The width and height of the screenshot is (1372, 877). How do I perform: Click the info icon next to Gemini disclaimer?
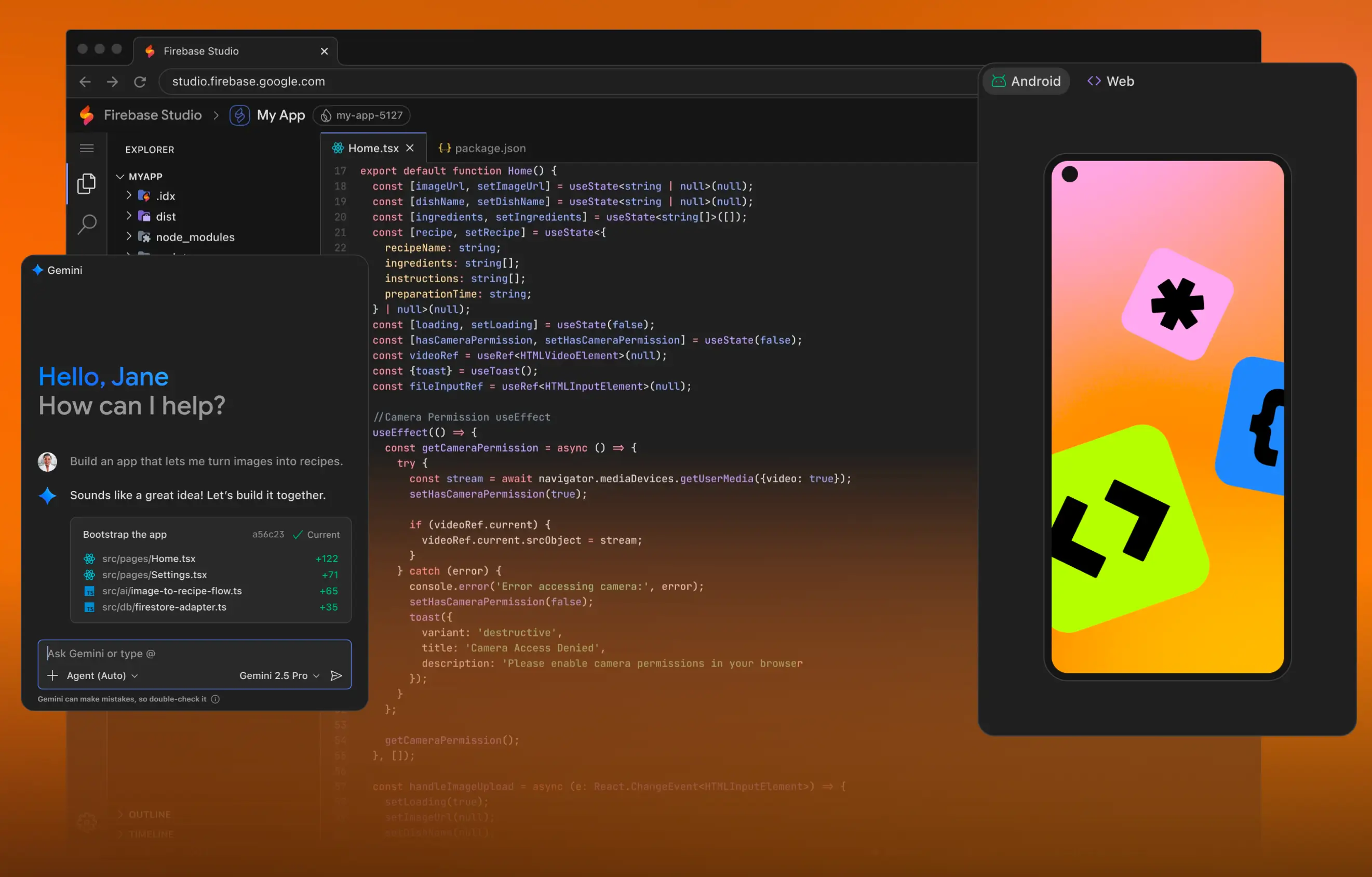tap(215, 698)
